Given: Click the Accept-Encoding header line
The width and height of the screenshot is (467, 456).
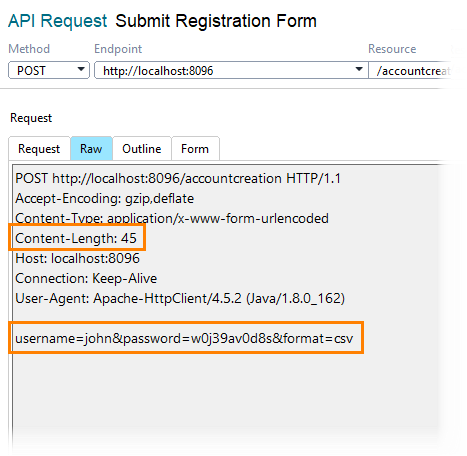Looking at the screenshot, I should point(105,198).
